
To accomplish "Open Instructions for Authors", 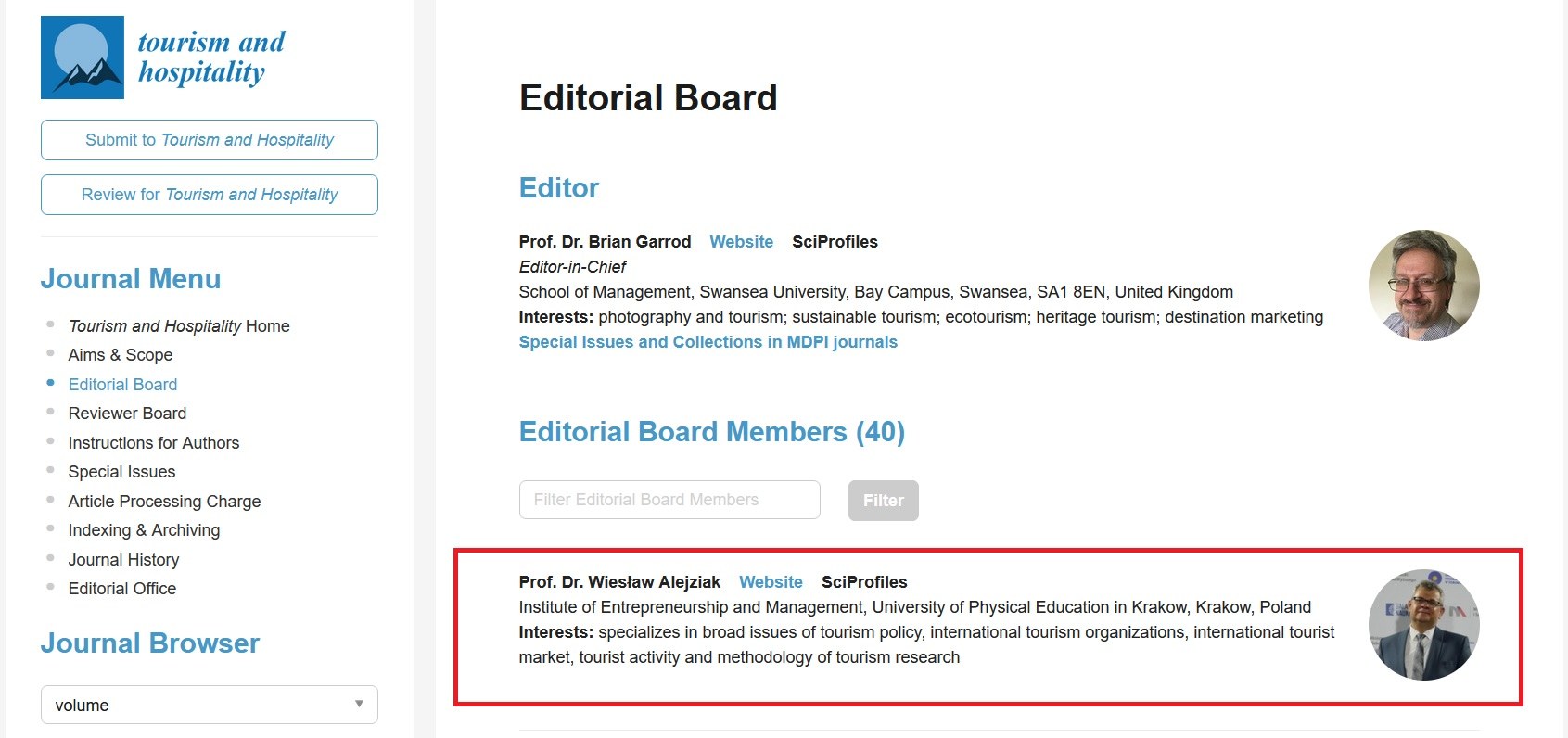I will click(x=154, y=443).
